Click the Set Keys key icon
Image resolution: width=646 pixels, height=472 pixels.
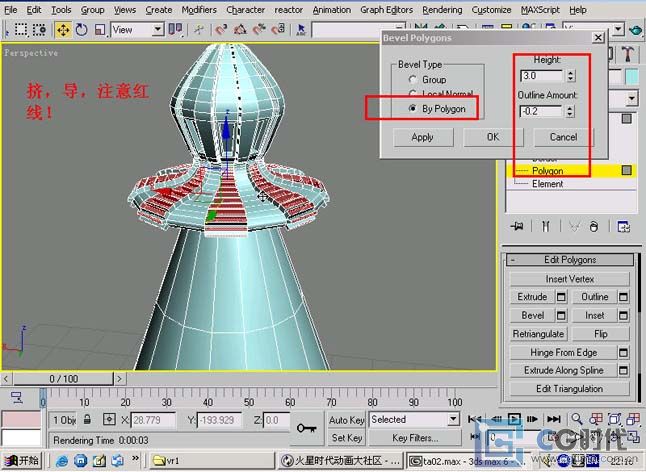[307, 428]
